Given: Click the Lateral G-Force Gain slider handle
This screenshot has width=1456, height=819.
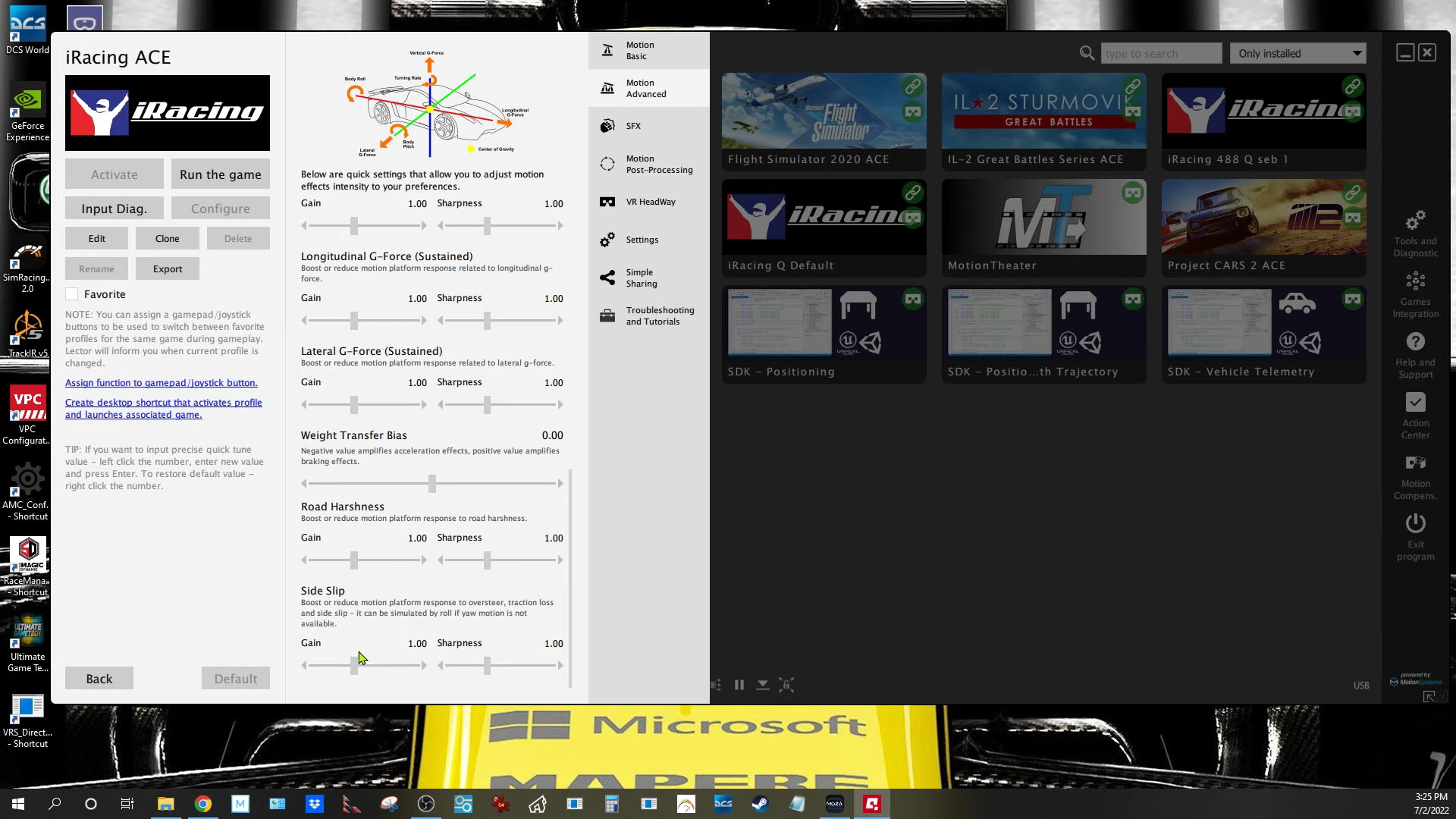Looking at the screenshot, I should (x=354, y=404).
